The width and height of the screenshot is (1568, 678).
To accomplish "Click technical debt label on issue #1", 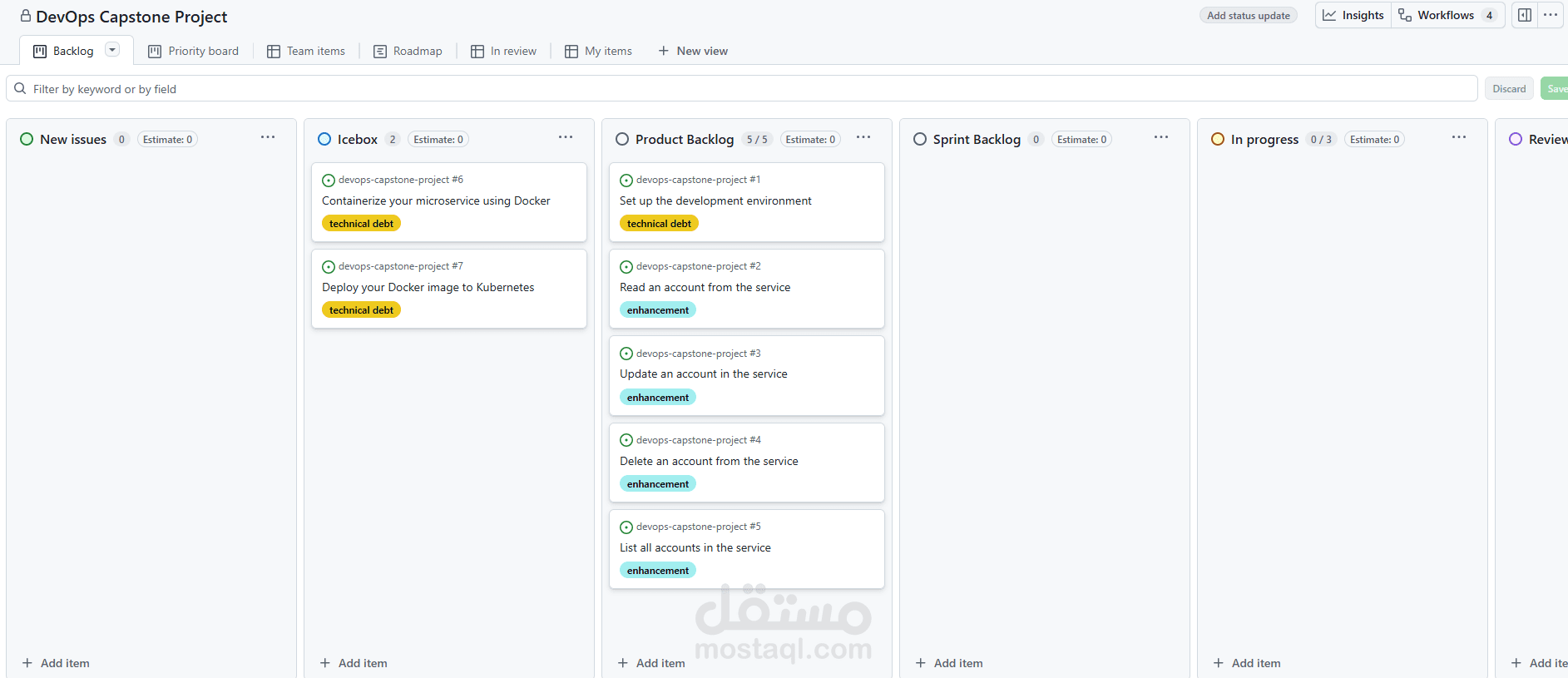I will tap(659, 223).
